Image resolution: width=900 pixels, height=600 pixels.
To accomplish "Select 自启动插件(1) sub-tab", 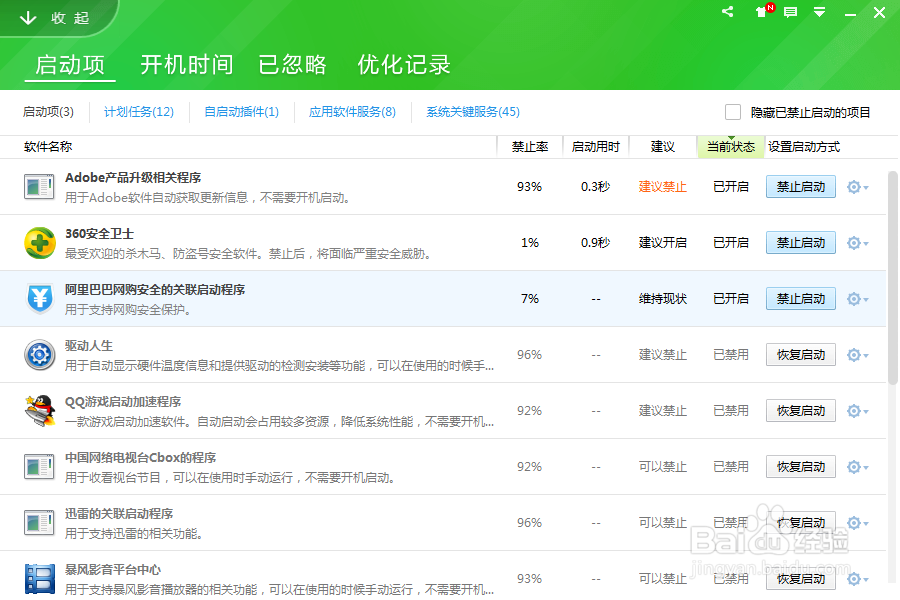I will click(242, 111).
